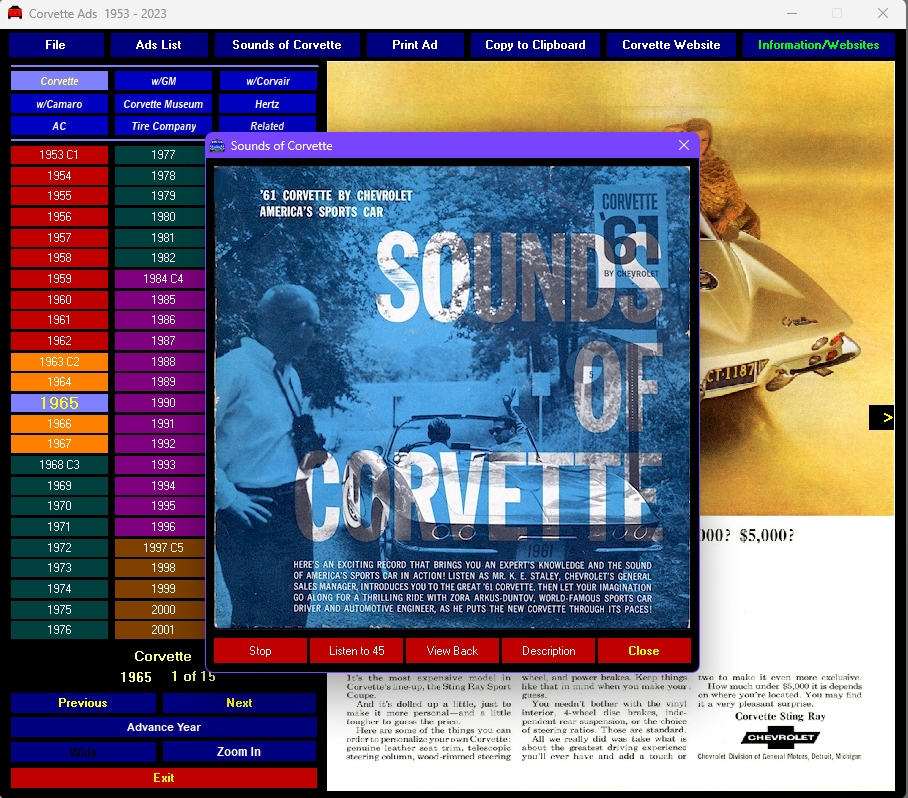Screen dimensions: 908x798
Task: Select Copy to Clipboard
Action: click(535, 45)
